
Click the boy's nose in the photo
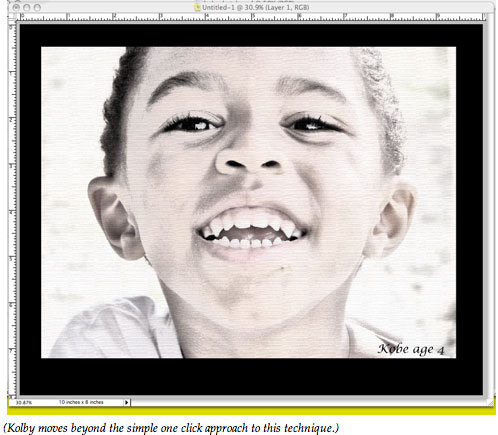(x=251, y=158)
